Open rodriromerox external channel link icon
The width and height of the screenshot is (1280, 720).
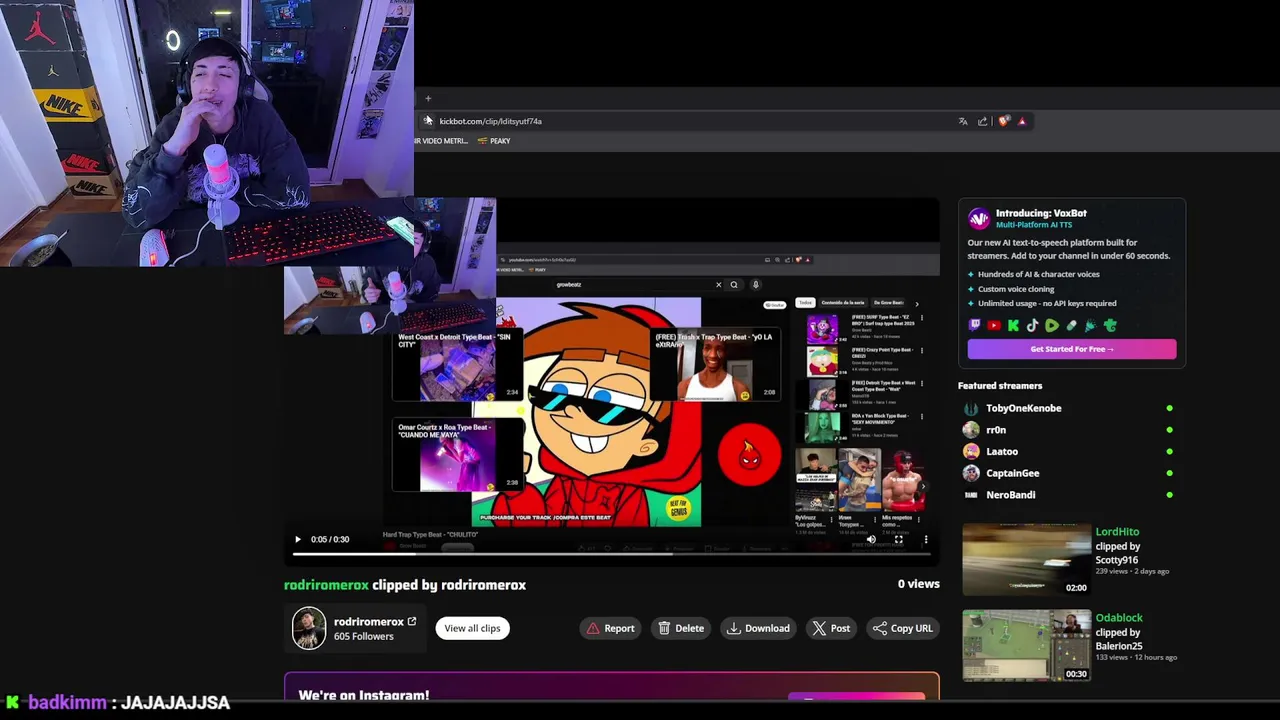coord(412,621)
